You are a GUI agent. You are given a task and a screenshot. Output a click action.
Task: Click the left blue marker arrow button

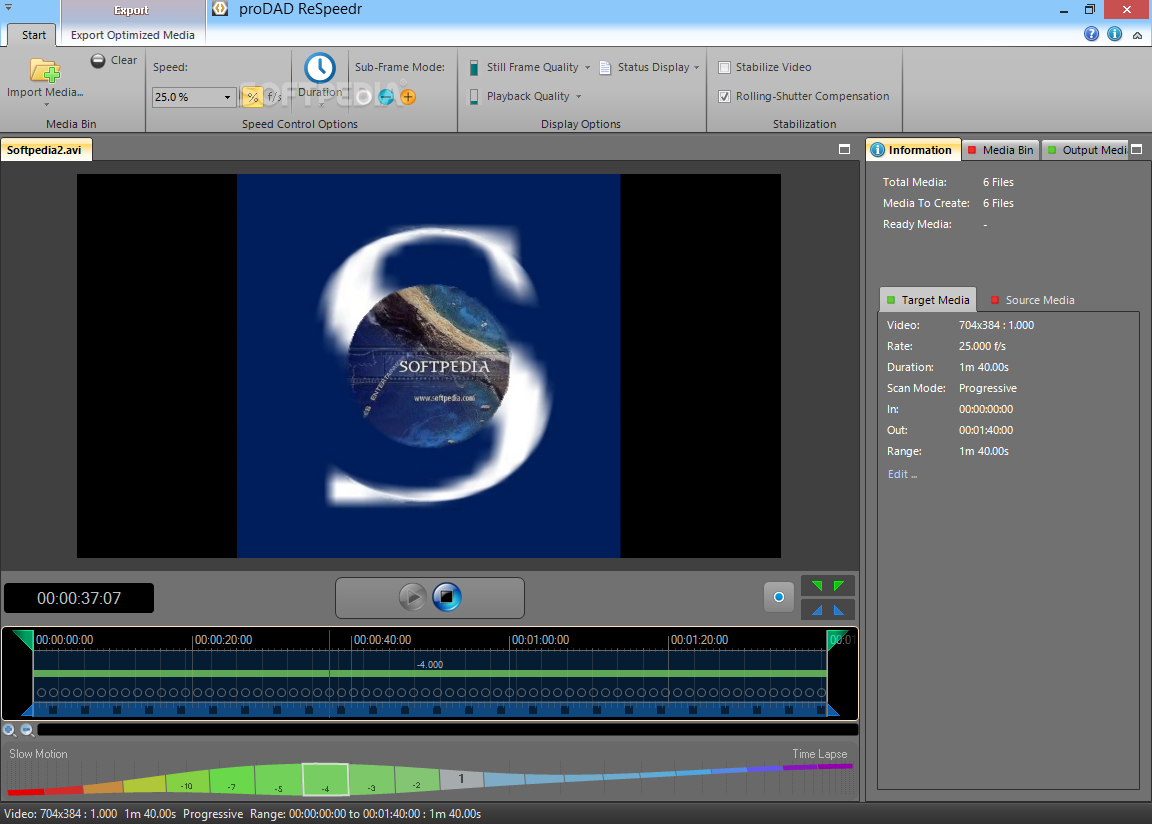(x=817, y=610)
